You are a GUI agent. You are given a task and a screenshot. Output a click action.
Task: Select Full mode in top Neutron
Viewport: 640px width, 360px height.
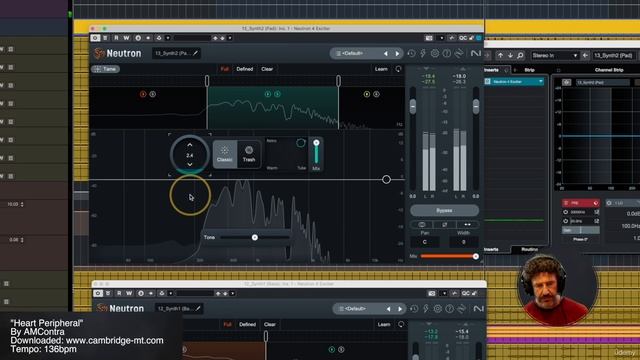click(224, 69)
